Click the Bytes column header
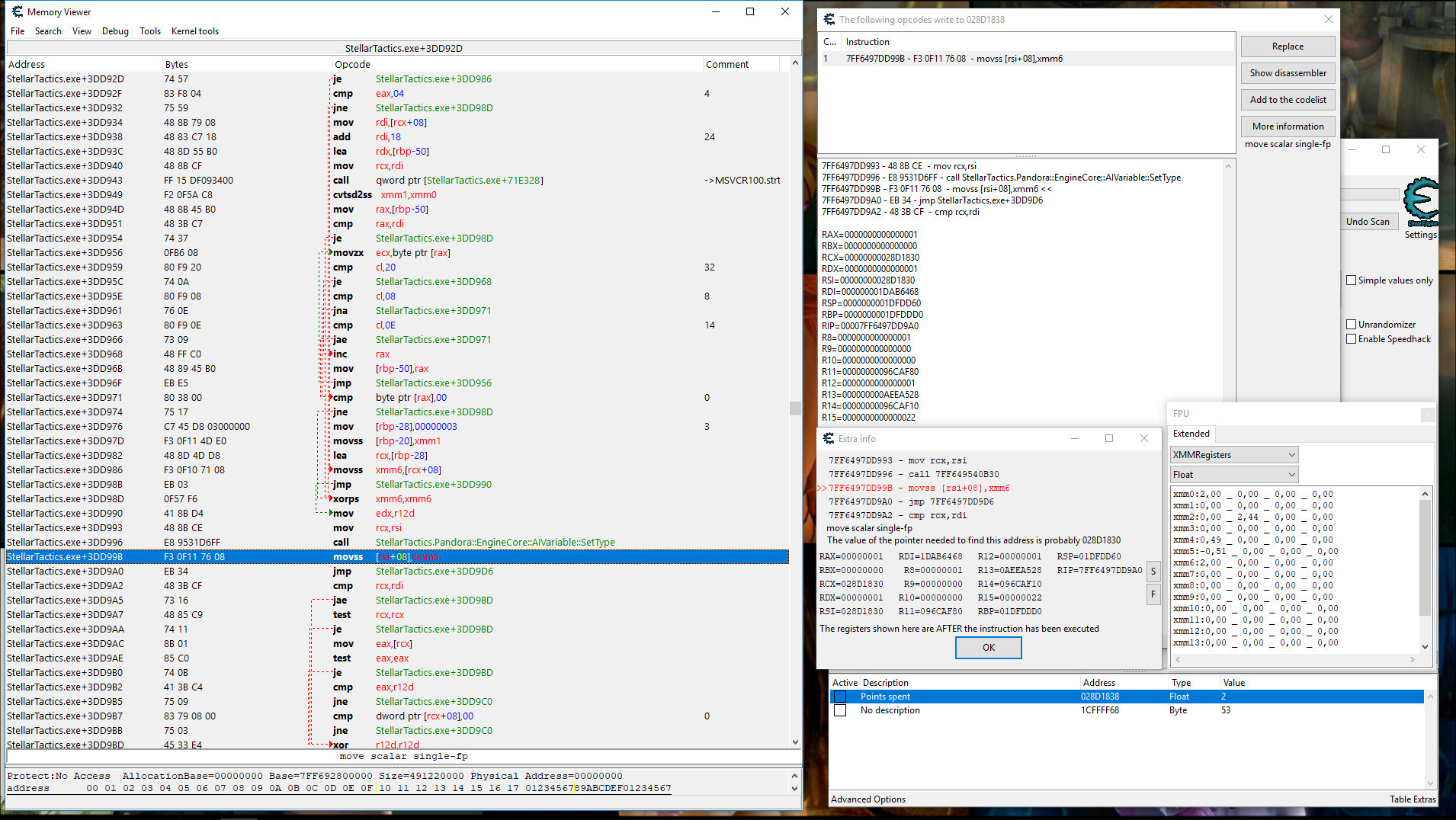This screenshot has width=1456, height=820. (x=247, y=65)
